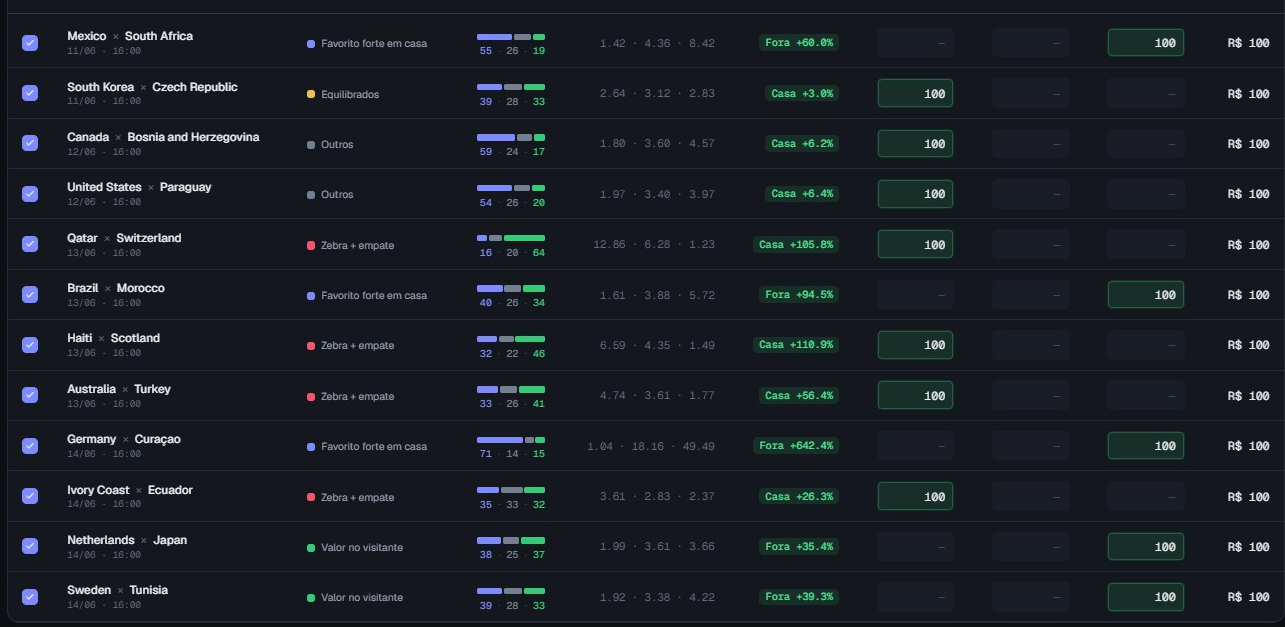Click the odds 1.99 · 3.61 · 3.66
Screen dimensions: 1285x627
pos(657,546)
